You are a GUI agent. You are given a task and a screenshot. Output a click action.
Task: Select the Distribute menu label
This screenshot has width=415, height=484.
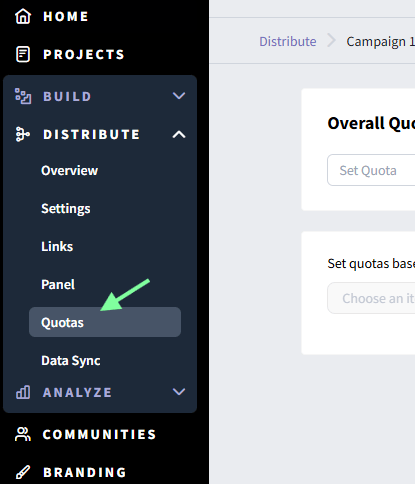pyautogui.click(x=92, y=134)
